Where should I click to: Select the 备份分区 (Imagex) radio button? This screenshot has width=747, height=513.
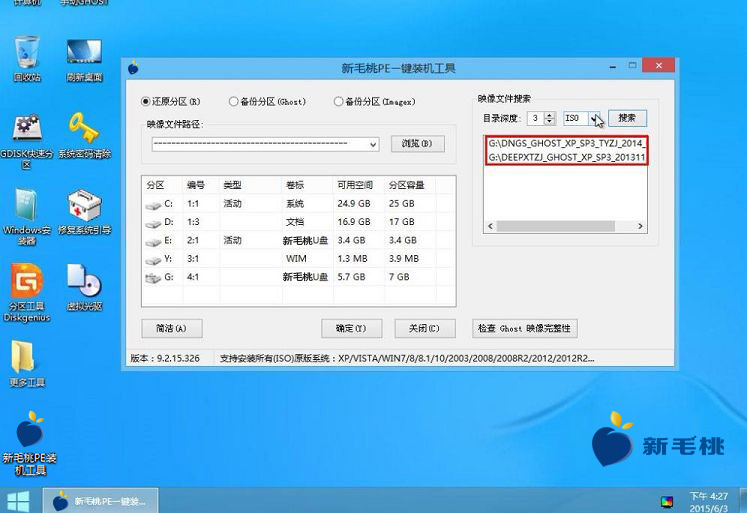tap(338, 101)
